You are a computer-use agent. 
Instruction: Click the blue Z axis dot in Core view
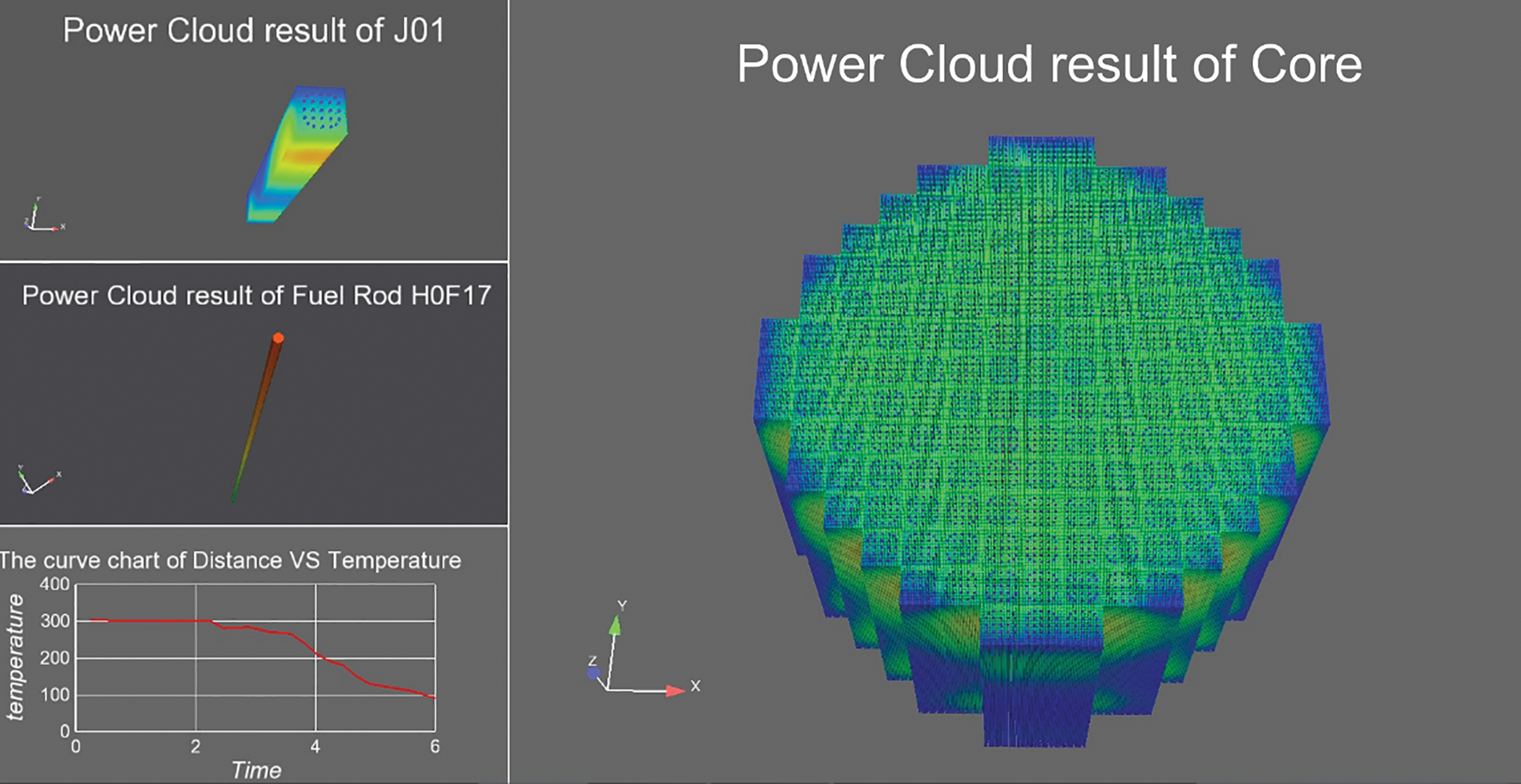click(x=593, y=673)
